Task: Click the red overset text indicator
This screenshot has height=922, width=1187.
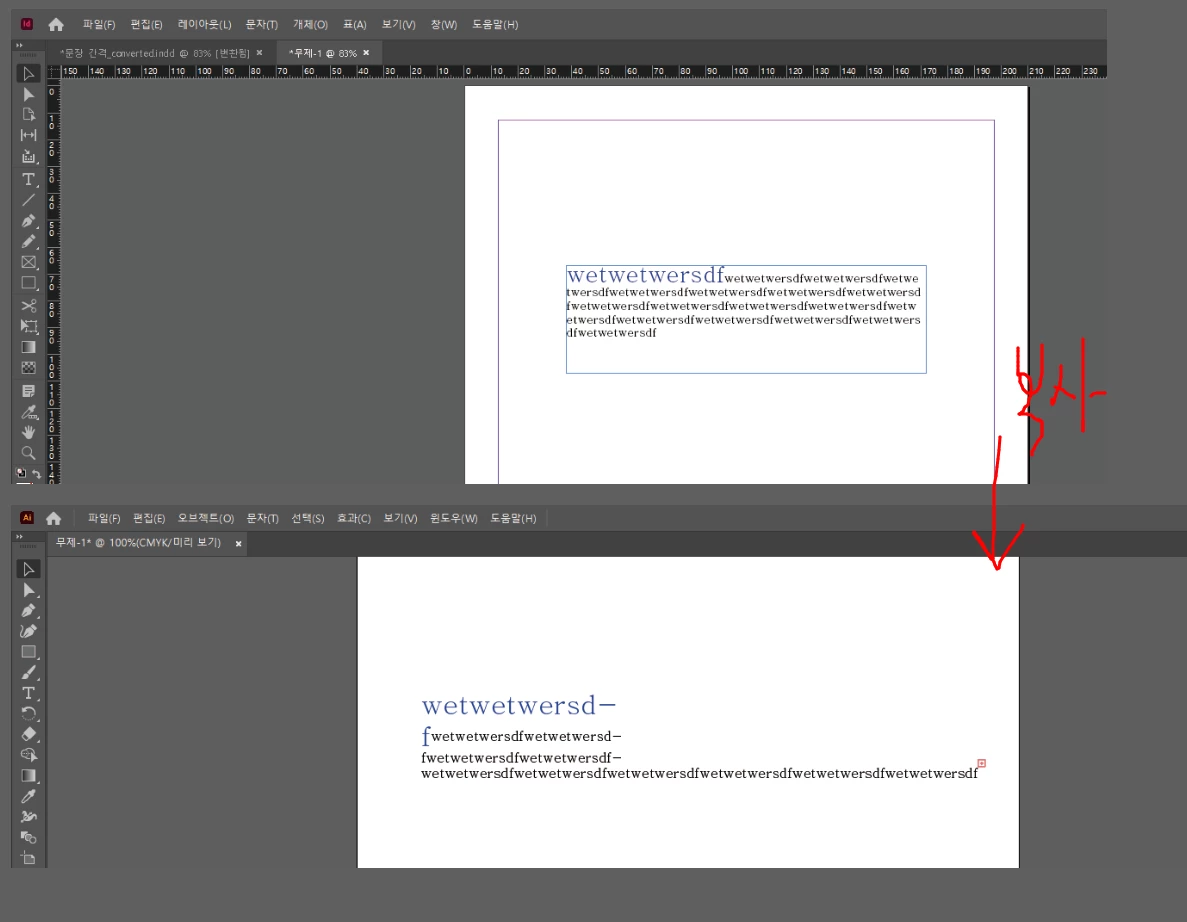Action: pos(982,763)
